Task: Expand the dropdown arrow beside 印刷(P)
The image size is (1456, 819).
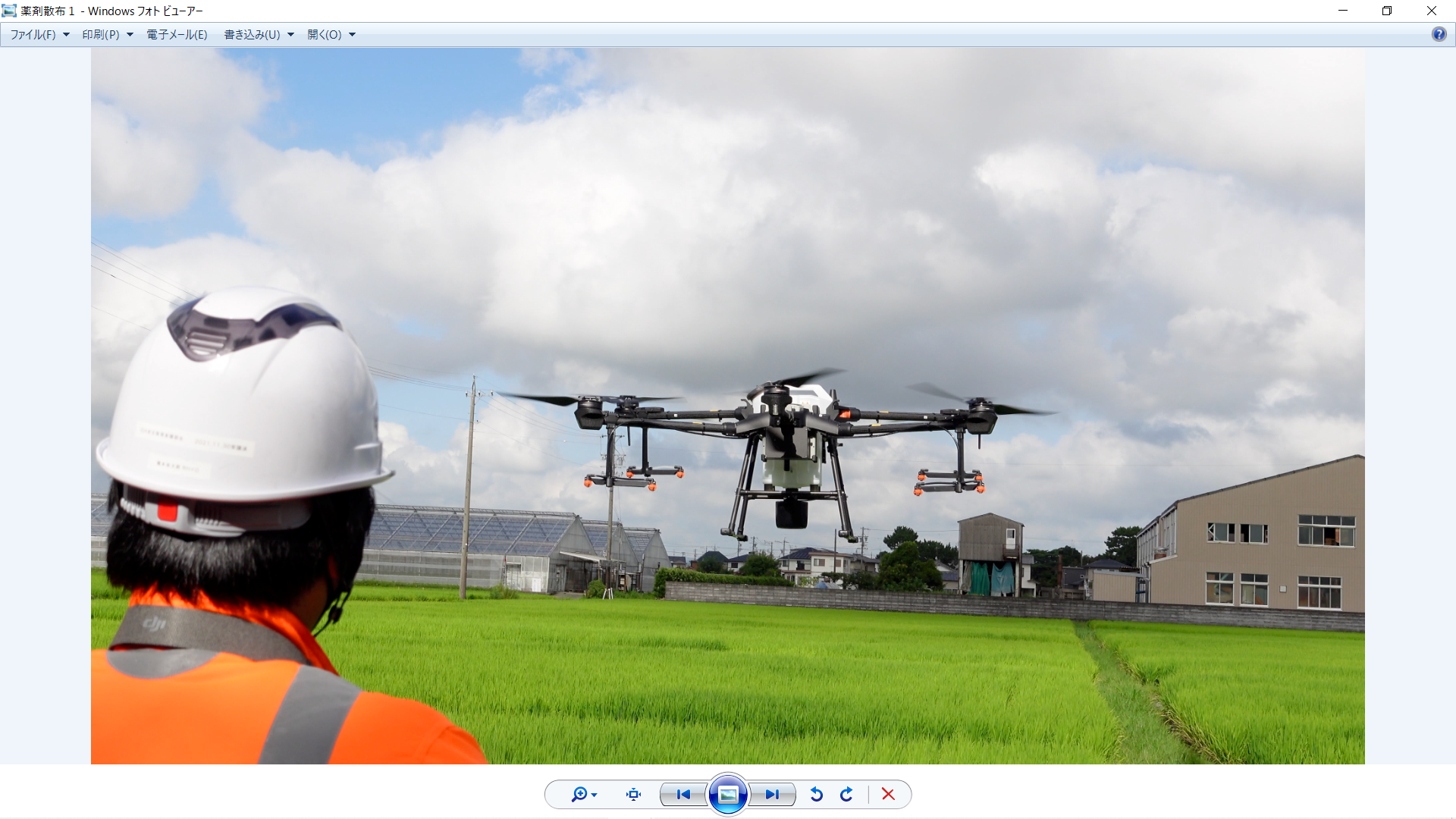Action: [x=130, y=34]
